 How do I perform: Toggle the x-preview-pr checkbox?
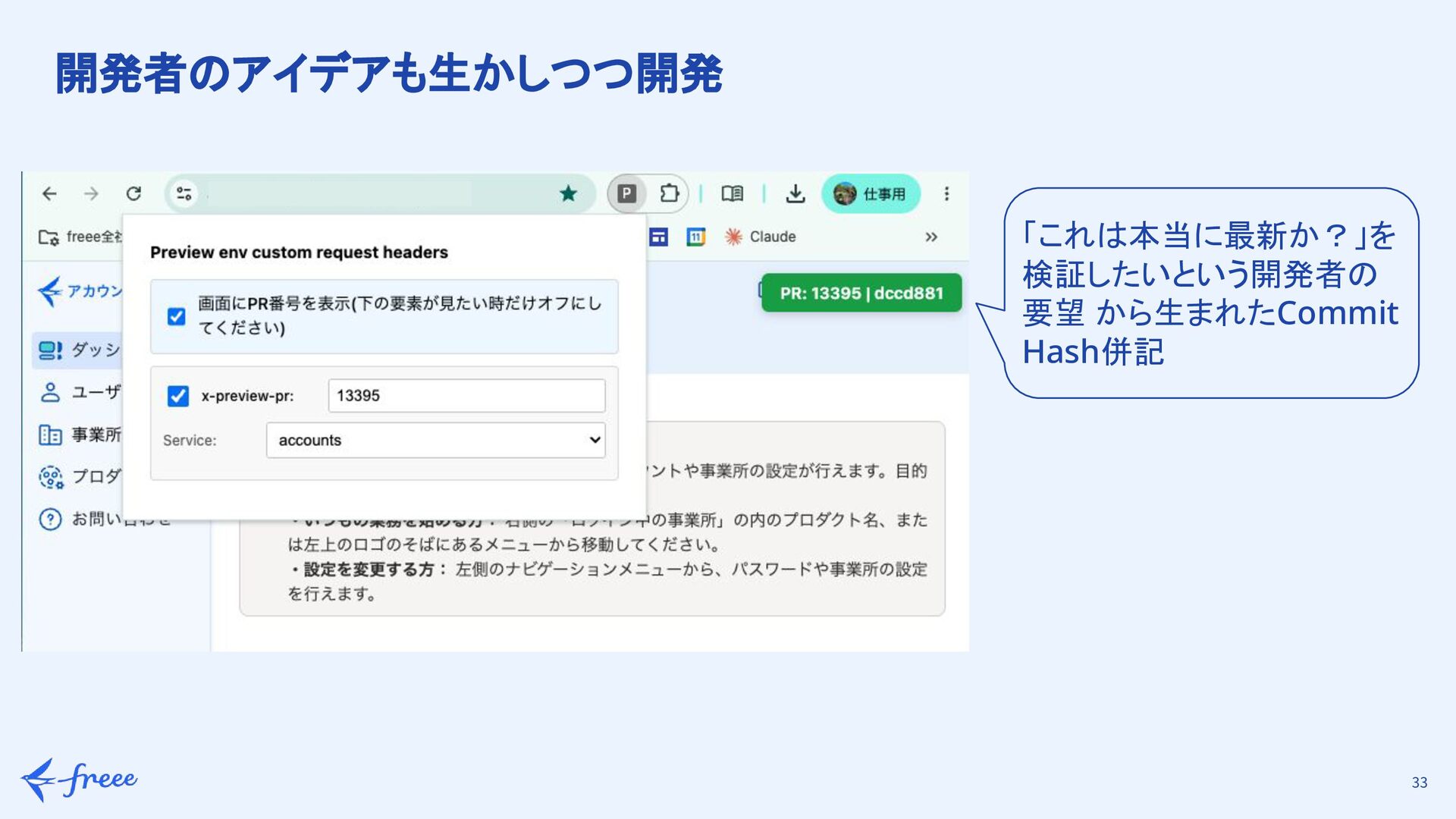point(177,396)
